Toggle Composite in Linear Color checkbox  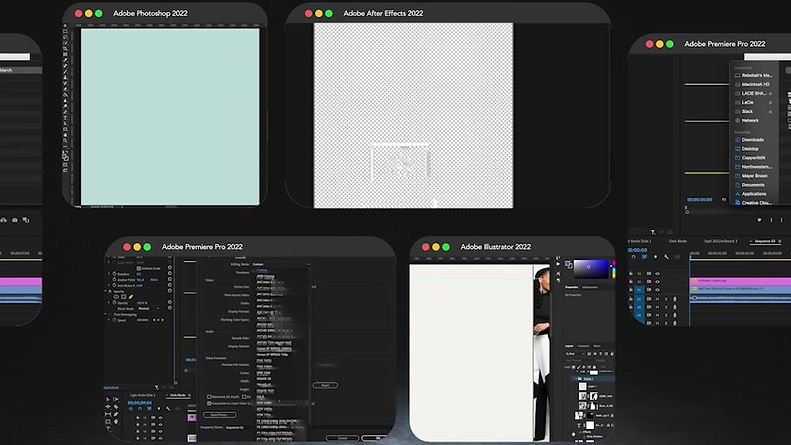click(x=209, y=403)
